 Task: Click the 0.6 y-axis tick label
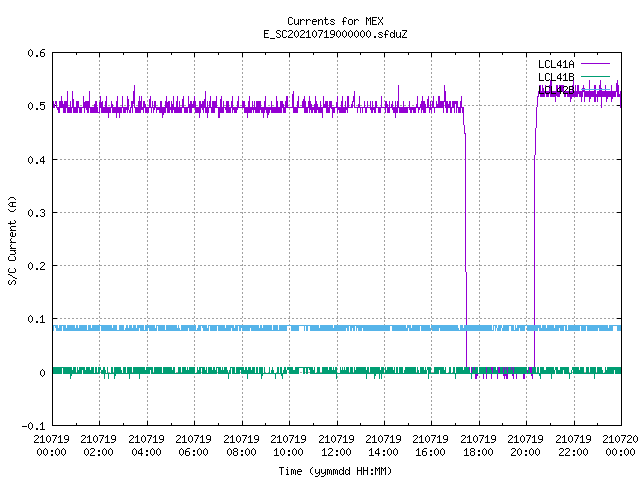pyautogui.click(x=36, y=53)
